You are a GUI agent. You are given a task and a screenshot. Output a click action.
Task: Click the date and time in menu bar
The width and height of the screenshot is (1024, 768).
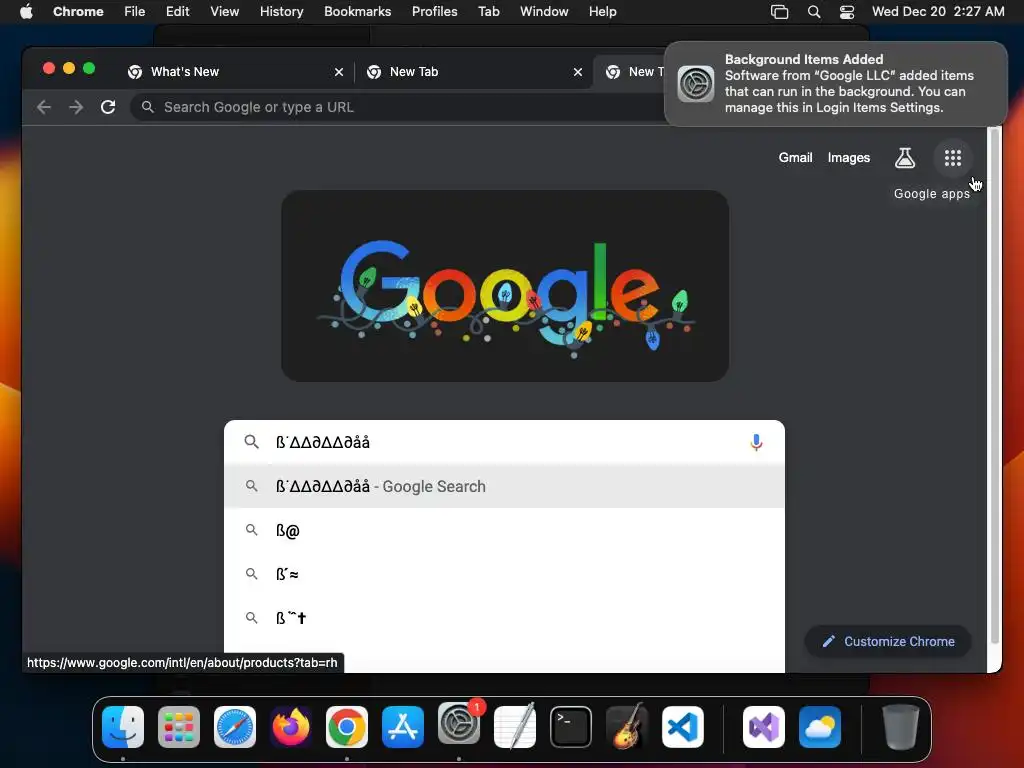pos(938,12)
